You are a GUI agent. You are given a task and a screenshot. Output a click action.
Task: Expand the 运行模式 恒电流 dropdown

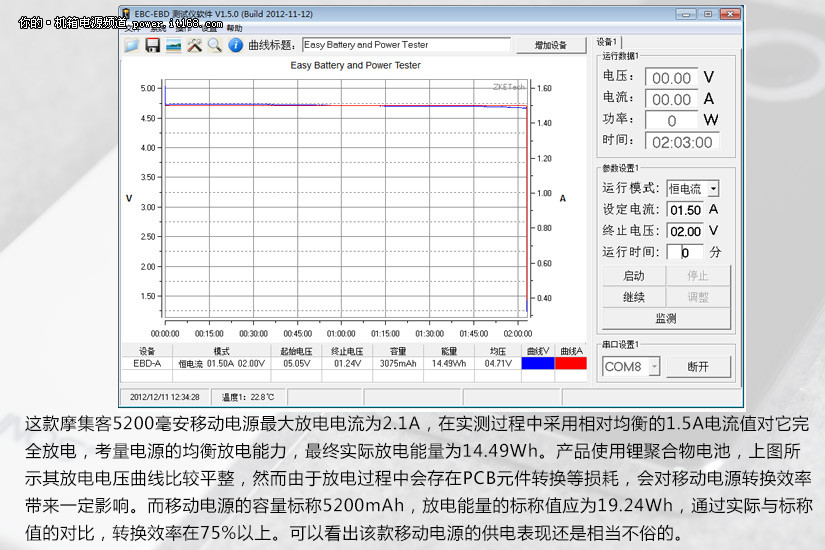(x=713, y=188)
